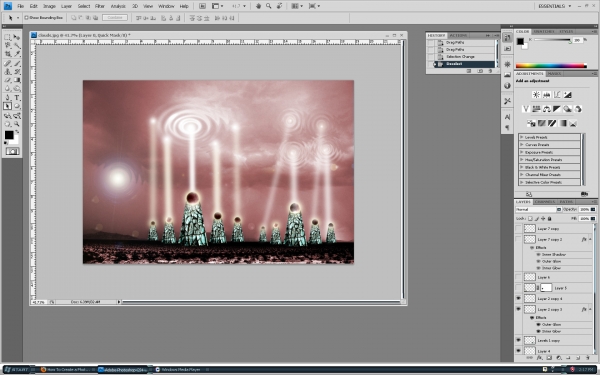Add a Photo Filter adjustment
The image size is (600, 375).
[x=567, y=109]
